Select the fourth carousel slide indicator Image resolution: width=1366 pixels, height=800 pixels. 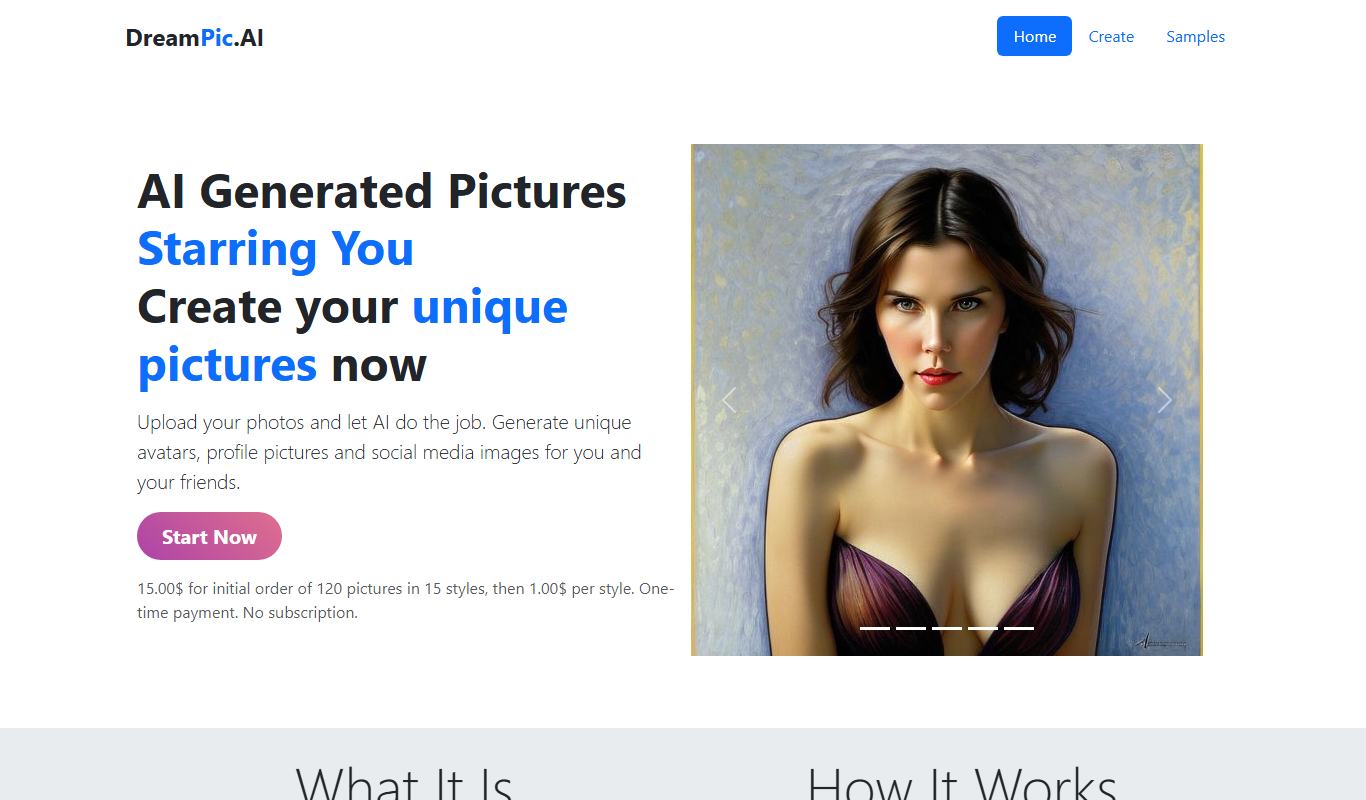click(x=983, y=628)
